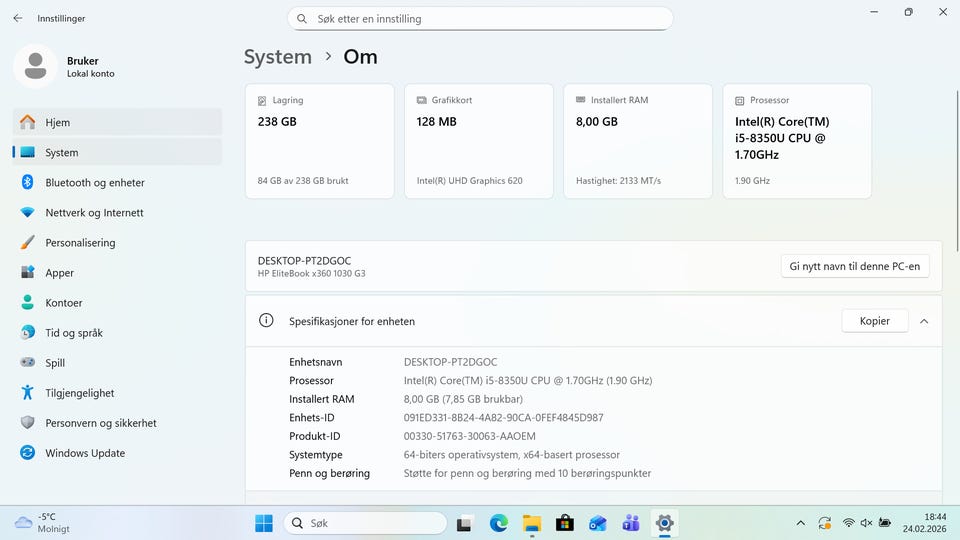Image resolution: width=960 pixels, height=540 pixels.
Task: Launch Microsoft Edge from taskbar
Action: click(498, 523)
